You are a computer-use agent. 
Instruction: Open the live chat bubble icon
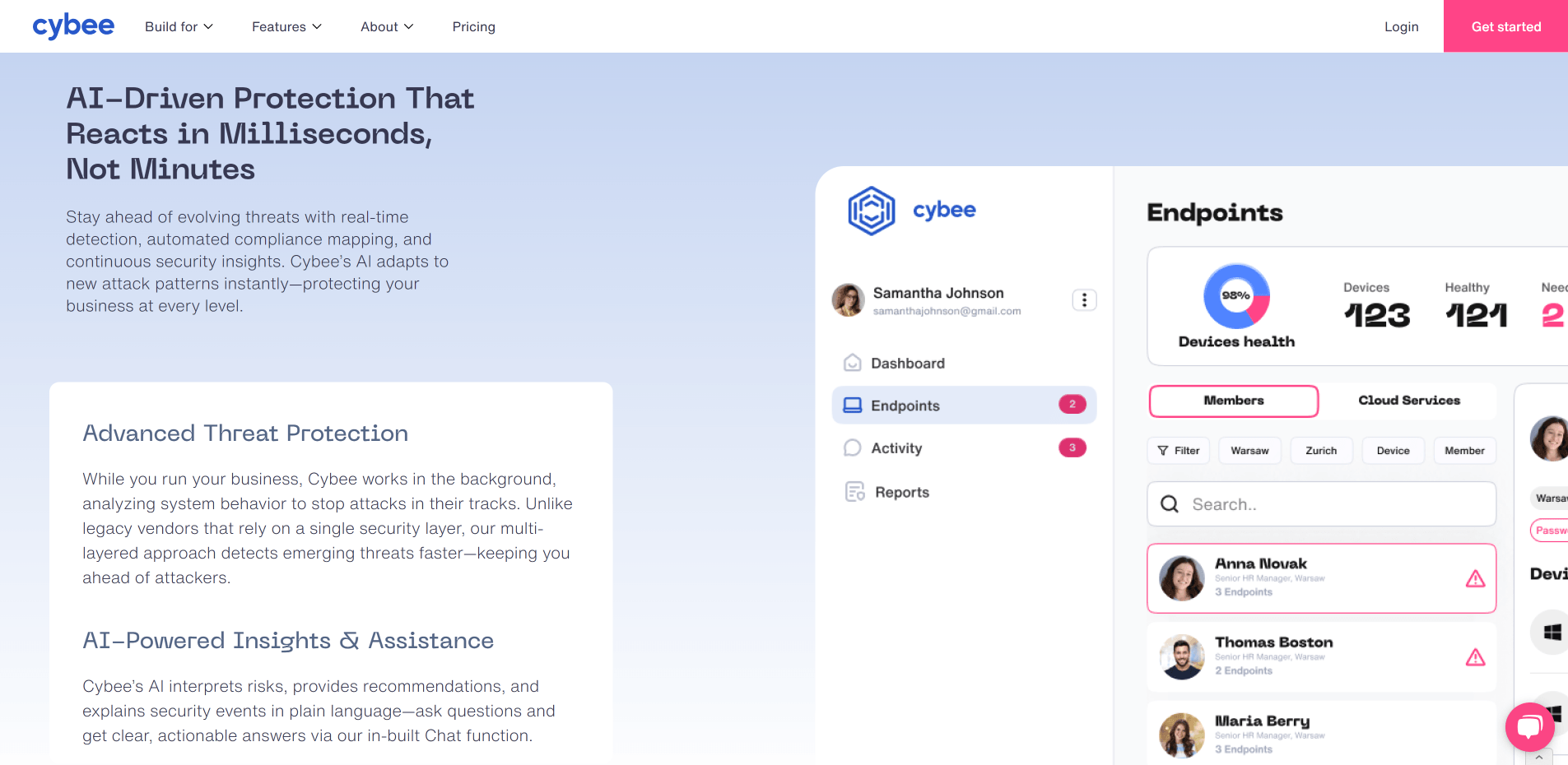click(1529, 726)
